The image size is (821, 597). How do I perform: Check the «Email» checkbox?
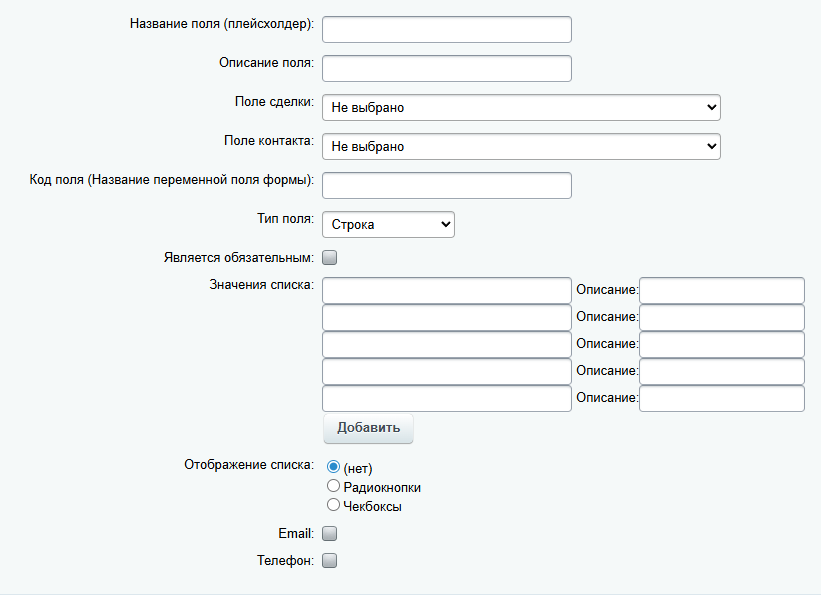330,533
